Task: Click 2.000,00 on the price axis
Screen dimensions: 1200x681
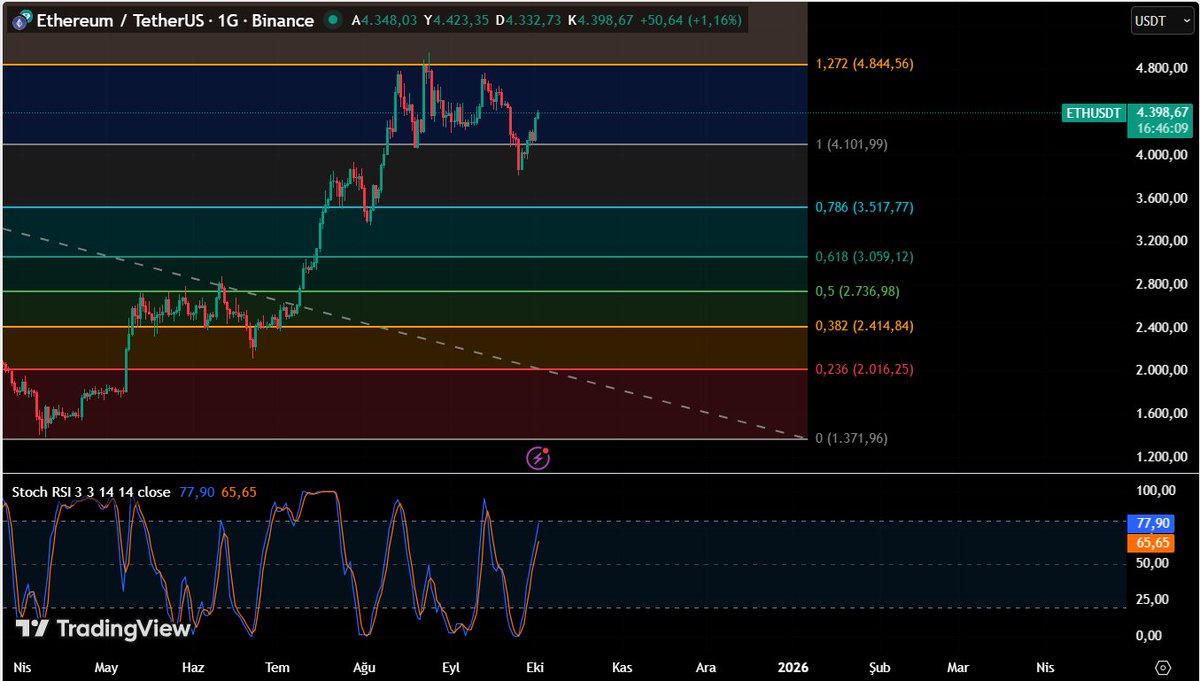Action: click(x=1160, y=370)
